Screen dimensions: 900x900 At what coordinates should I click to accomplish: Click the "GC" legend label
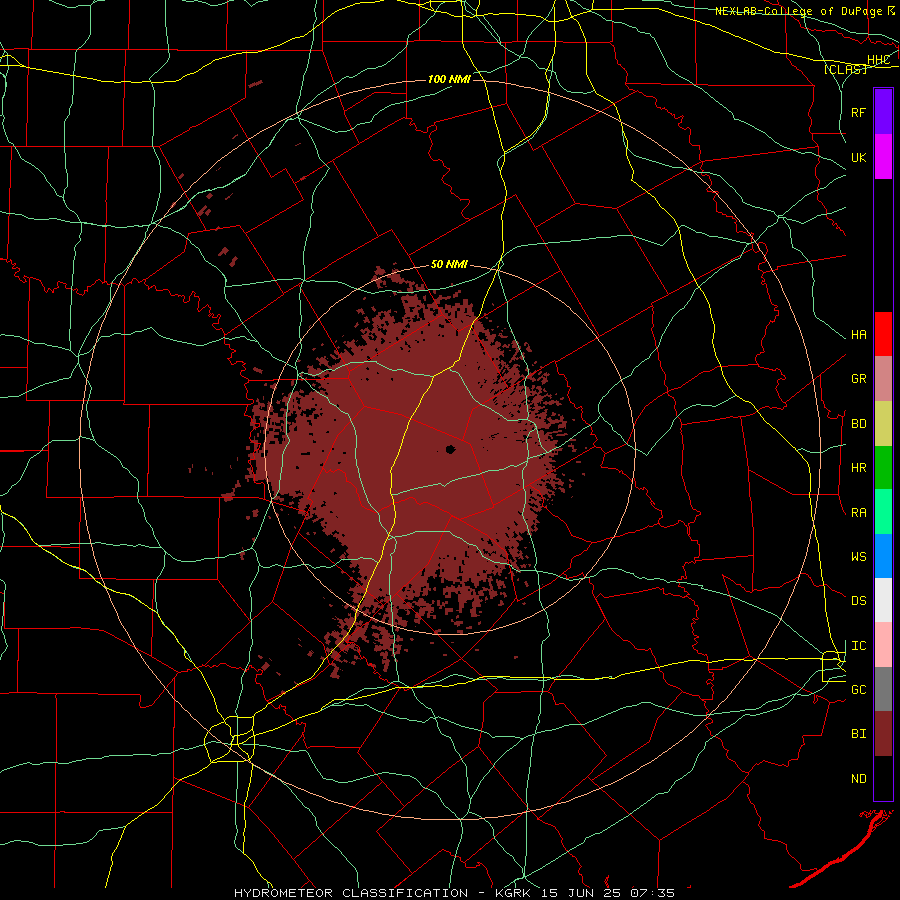pos(858,690)
